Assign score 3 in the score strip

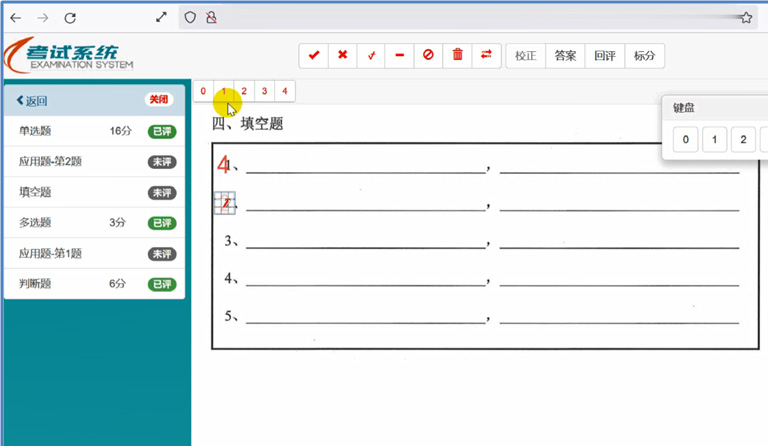coord(264,91)
